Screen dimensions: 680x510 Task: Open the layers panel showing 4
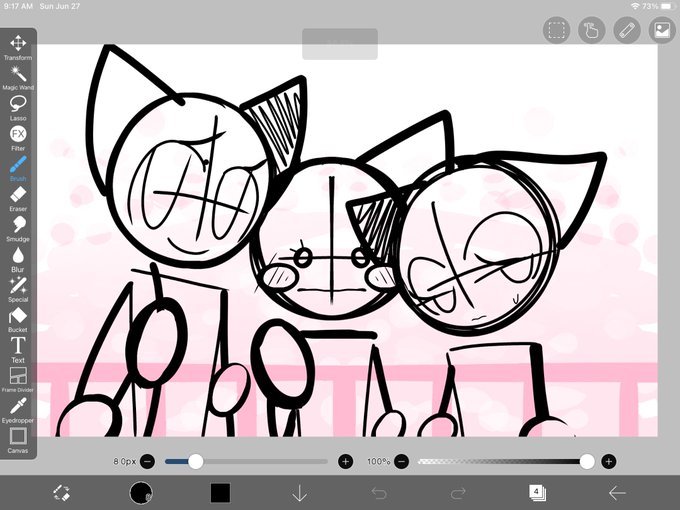[x=537, y=493]
